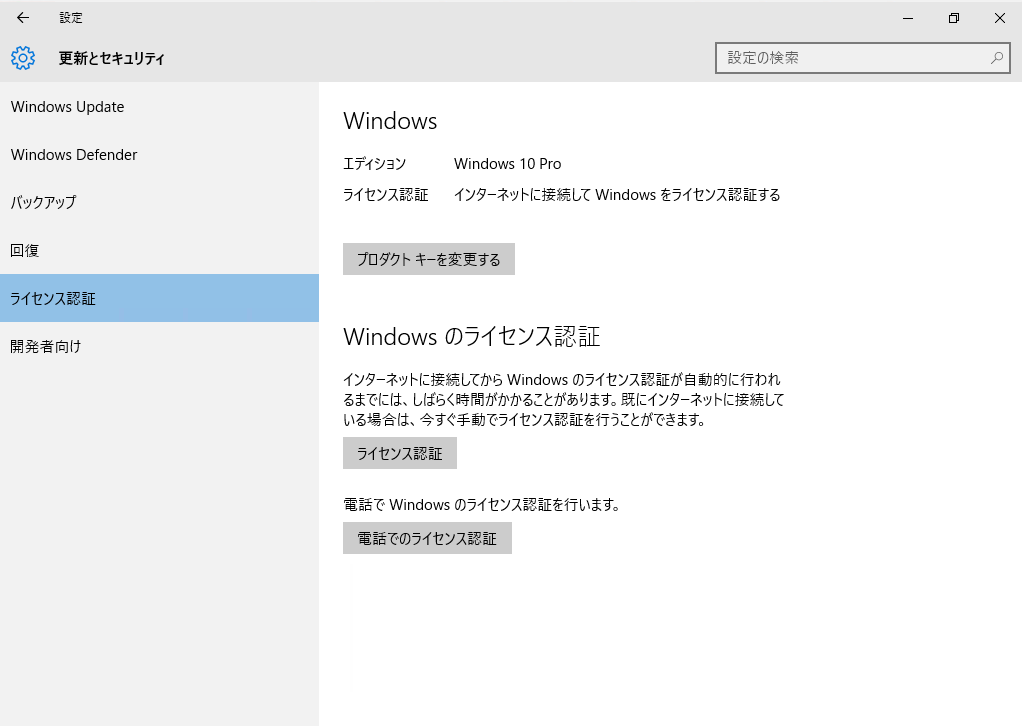1022x726 pixels.
Task: Click the back arrow icon
Action: click(x=23, y=18)
